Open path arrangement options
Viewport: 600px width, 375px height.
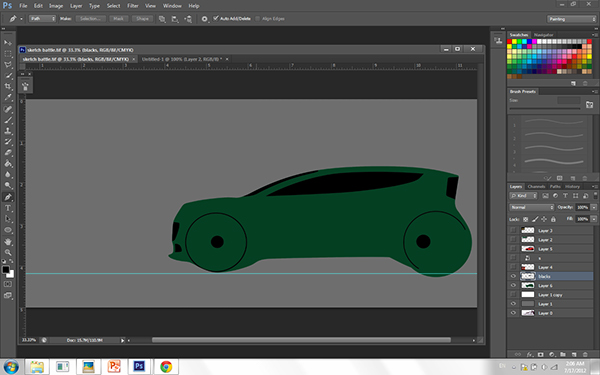[188, 19]
